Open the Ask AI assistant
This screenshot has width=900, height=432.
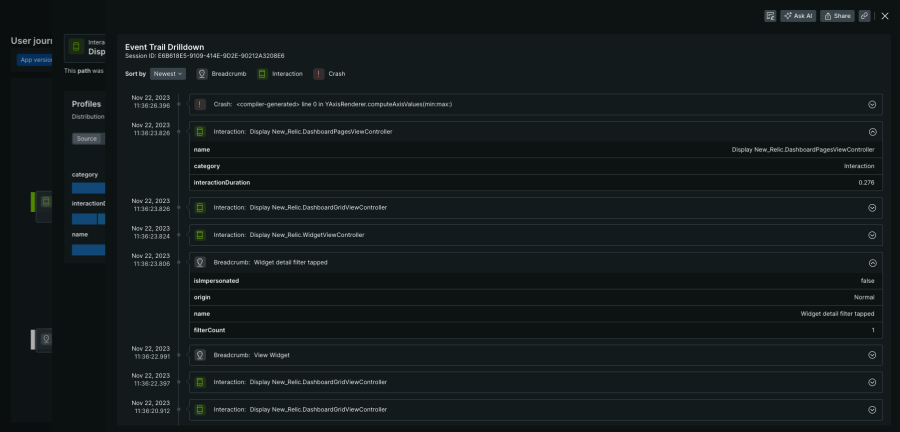(x=799, y=16)
